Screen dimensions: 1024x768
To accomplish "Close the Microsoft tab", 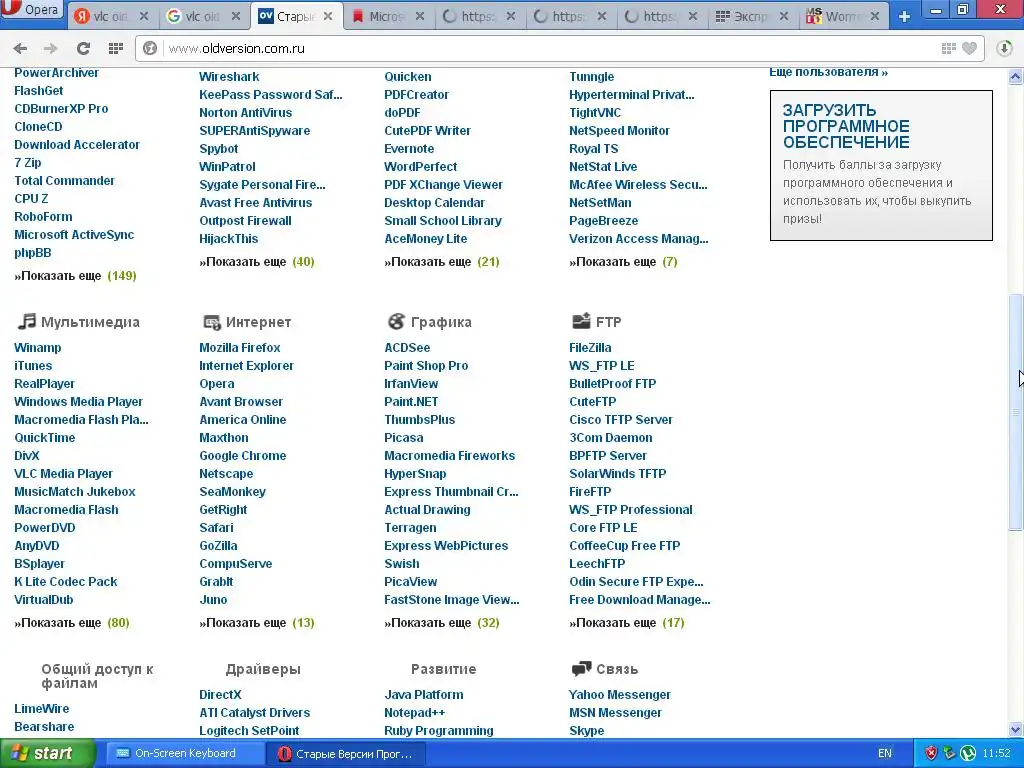I will (420, 16).
